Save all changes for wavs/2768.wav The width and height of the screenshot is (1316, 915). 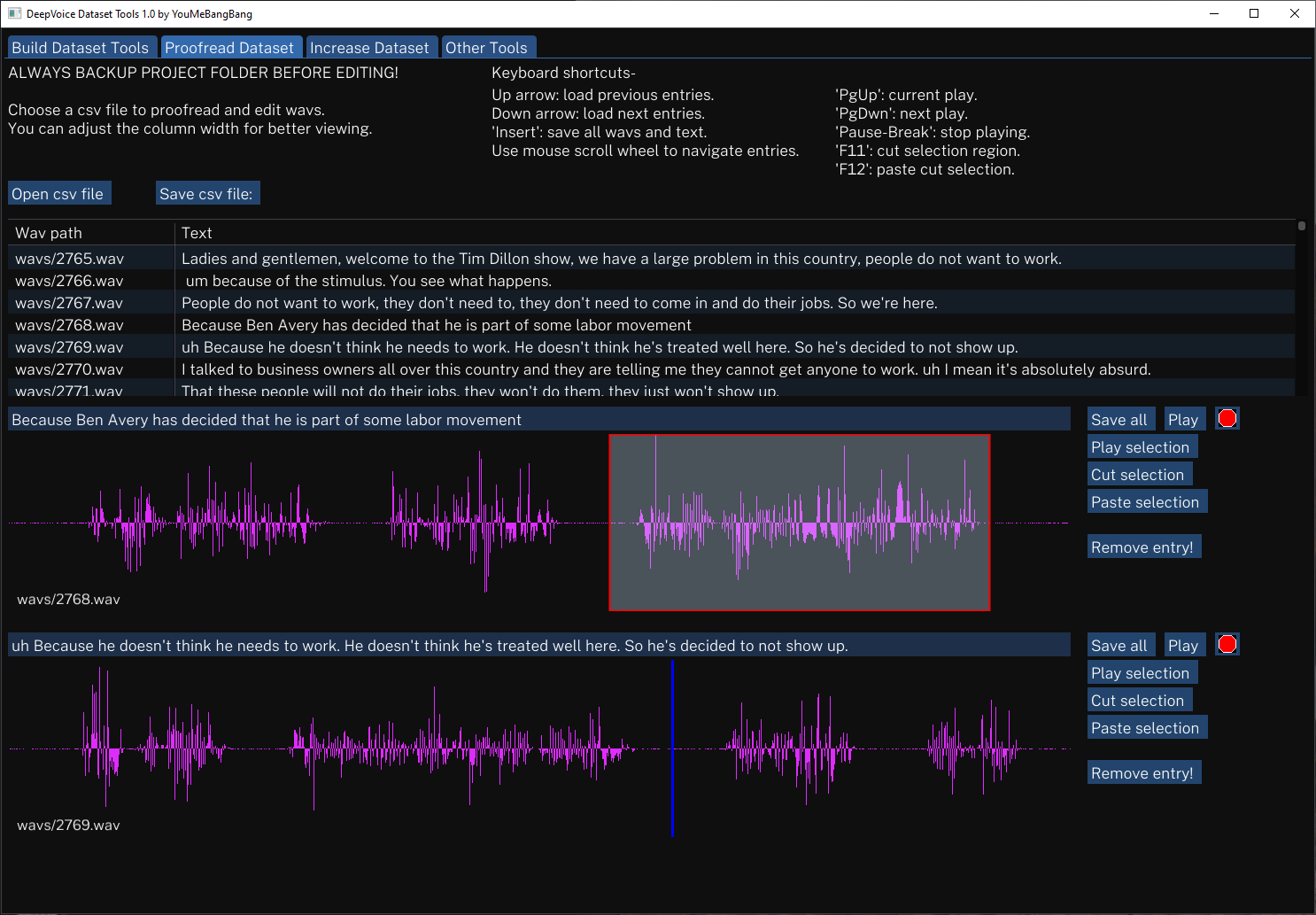[x=1120, y=418]
